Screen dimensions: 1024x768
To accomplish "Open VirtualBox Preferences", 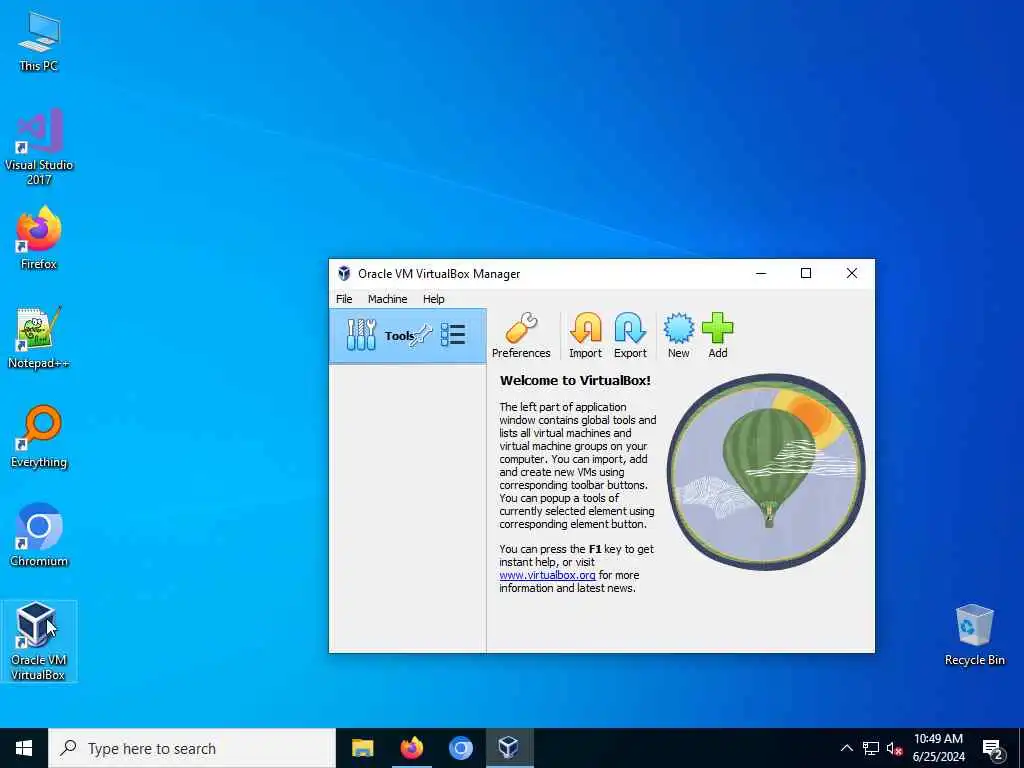I will (x=520, y=335).
